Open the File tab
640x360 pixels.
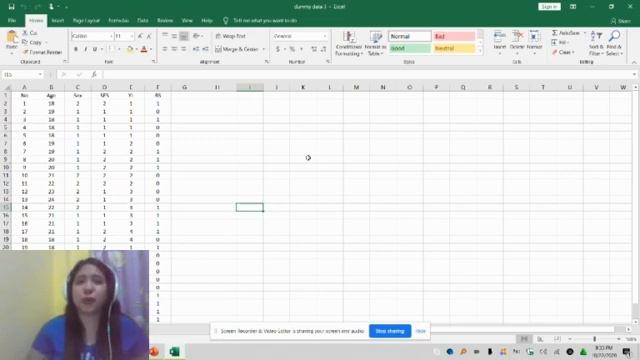(x=12, y=20)
